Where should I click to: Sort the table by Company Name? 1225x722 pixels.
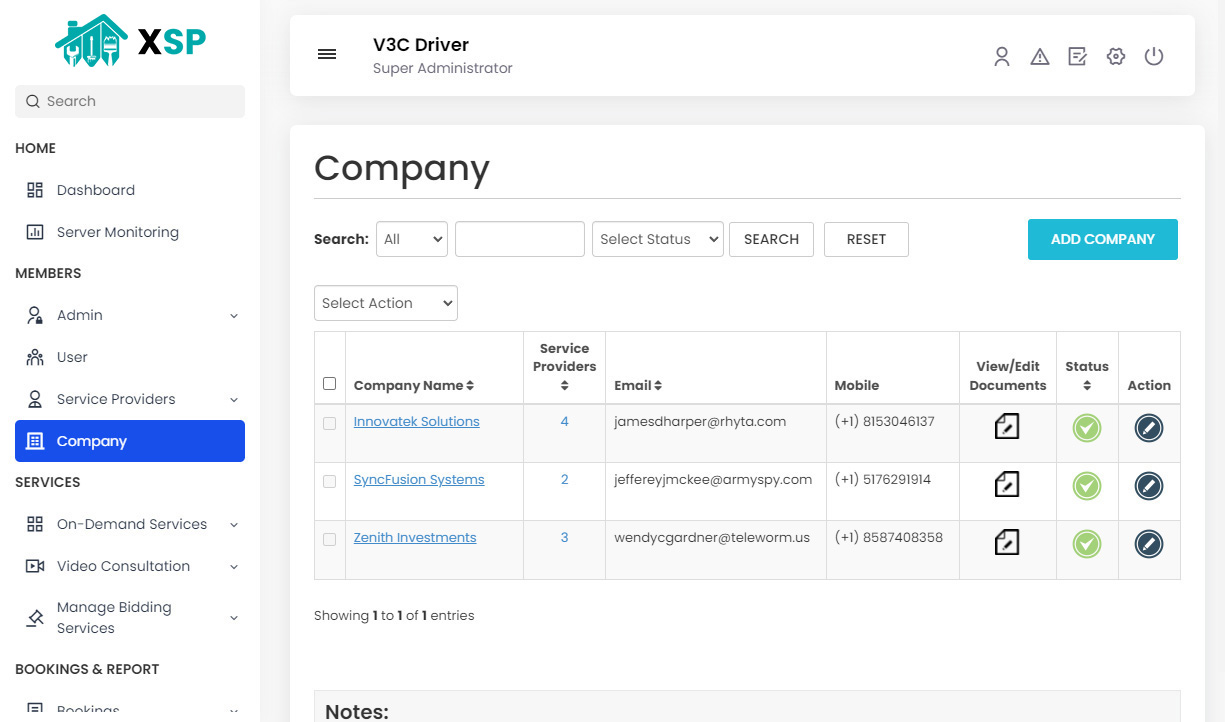(413, 385)
